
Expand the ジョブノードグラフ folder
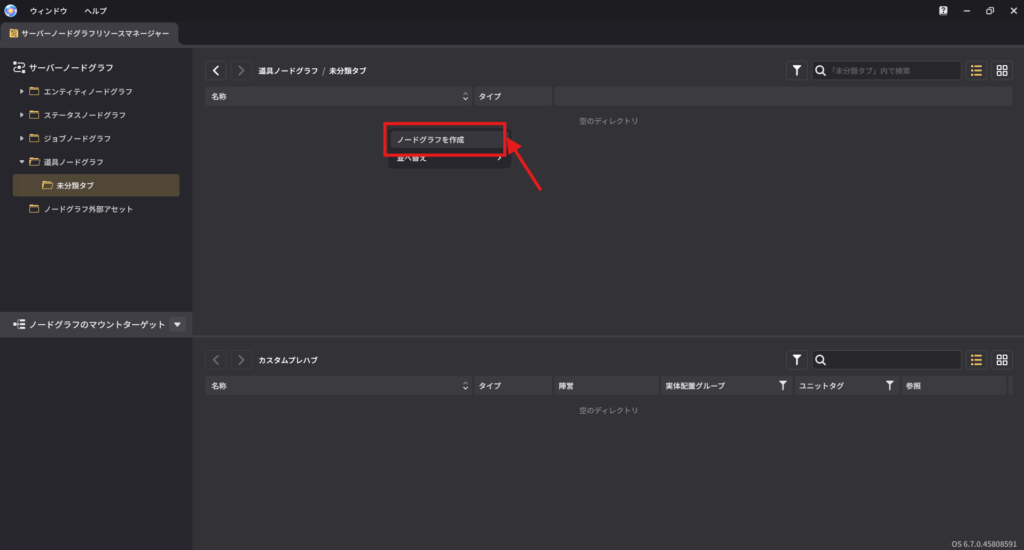22,138
